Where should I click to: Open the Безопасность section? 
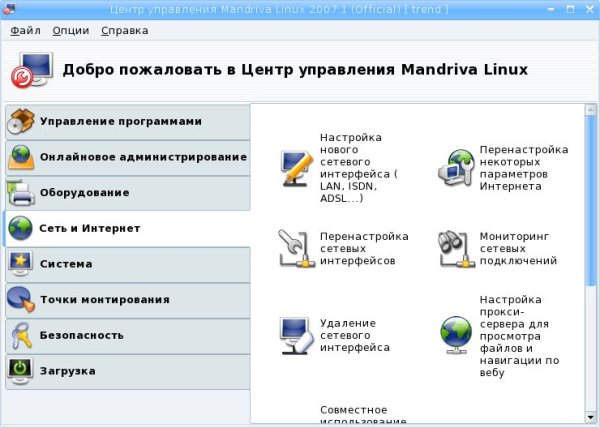click(x=128, y=335)
